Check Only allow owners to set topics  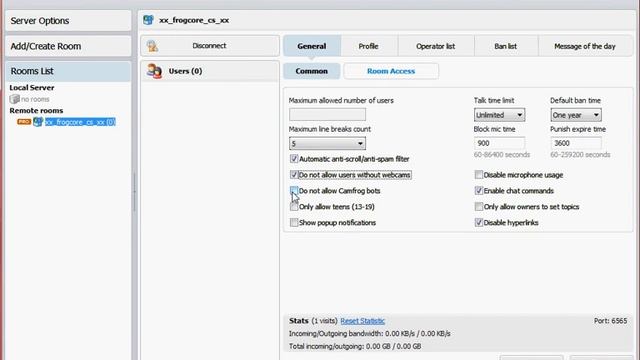[x=479, y=207]
